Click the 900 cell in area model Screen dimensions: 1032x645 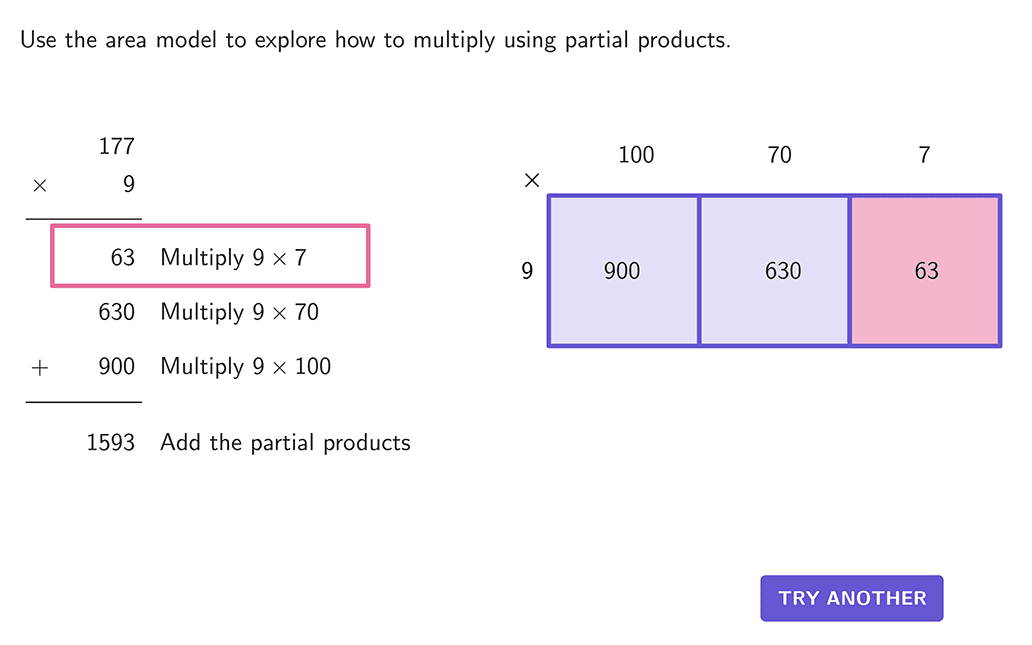pos(622,271)
